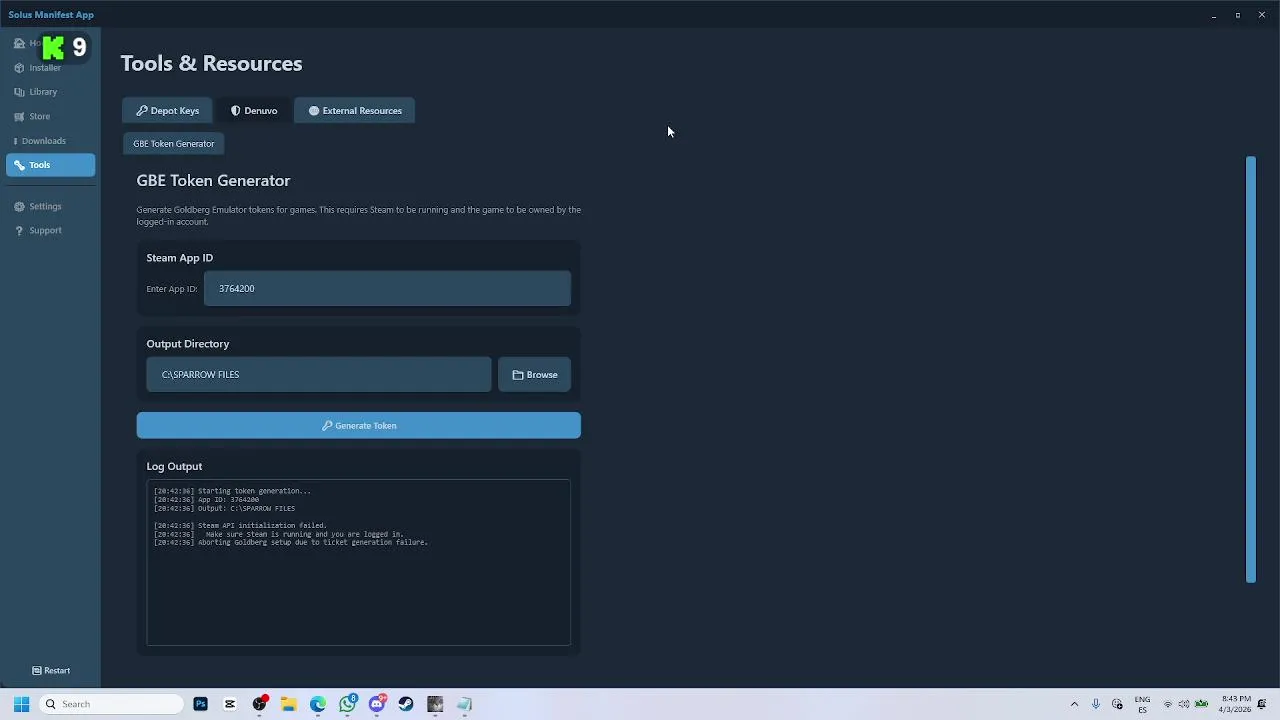Open the Support sidebar page
This screenshot has height=720, width=1280.
50,230
